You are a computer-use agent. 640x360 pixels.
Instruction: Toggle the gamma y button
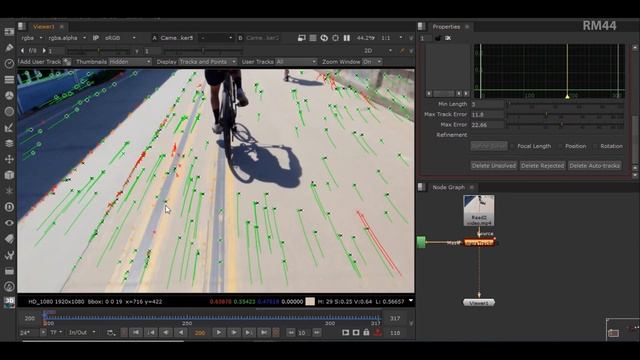[137, 51]
